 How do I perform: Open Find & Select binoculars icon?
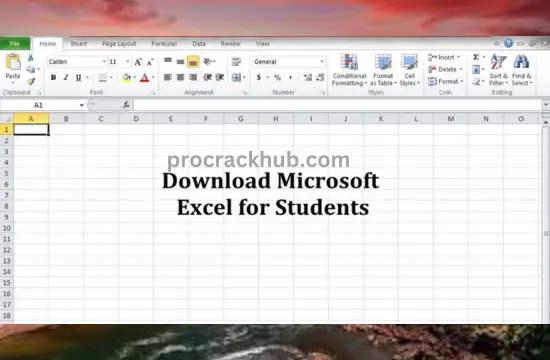point(521,62)
